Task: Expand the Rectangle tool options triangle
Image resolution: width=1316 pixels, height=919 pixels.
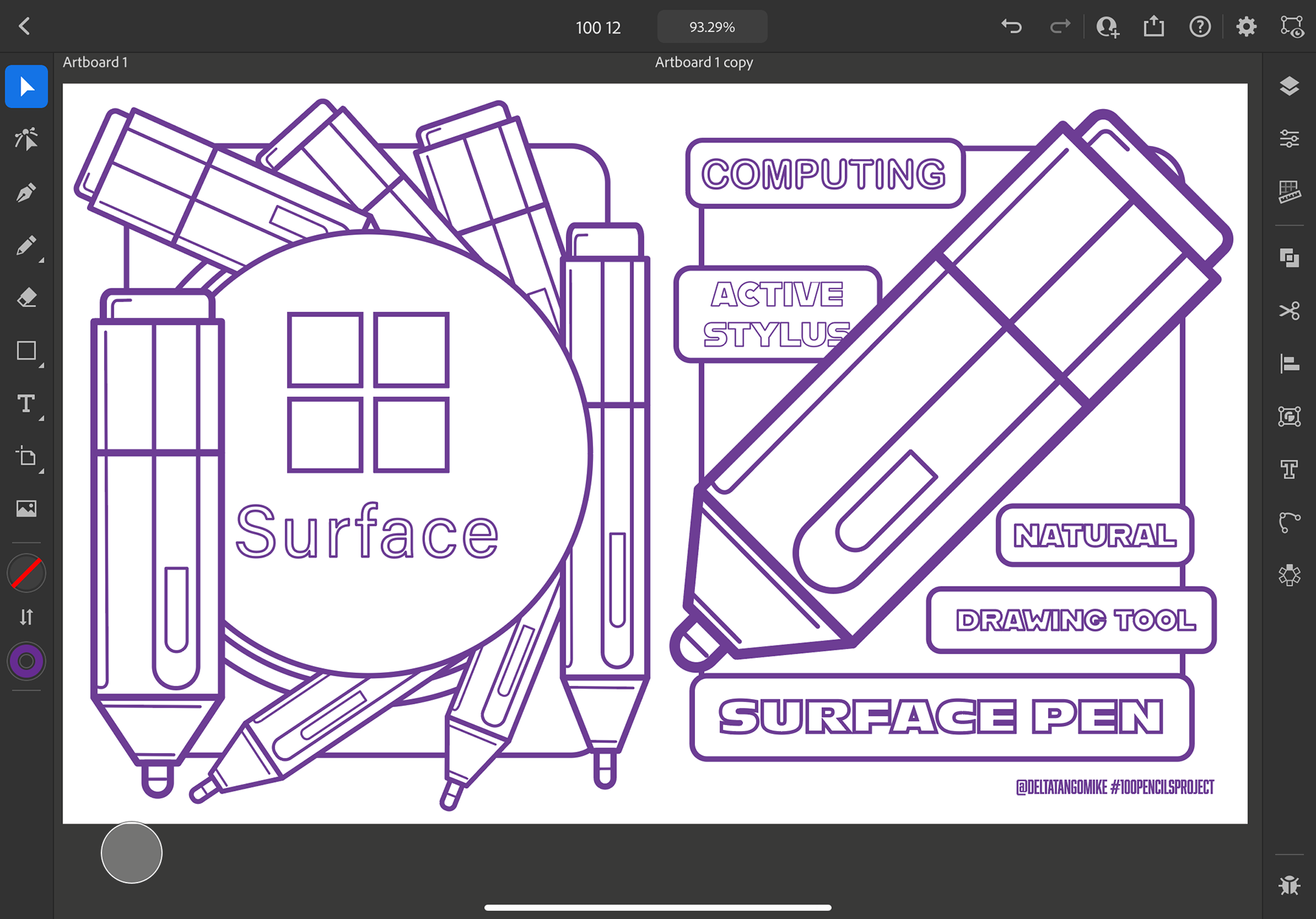Action: pyautogui.click(x=41, y=365)
